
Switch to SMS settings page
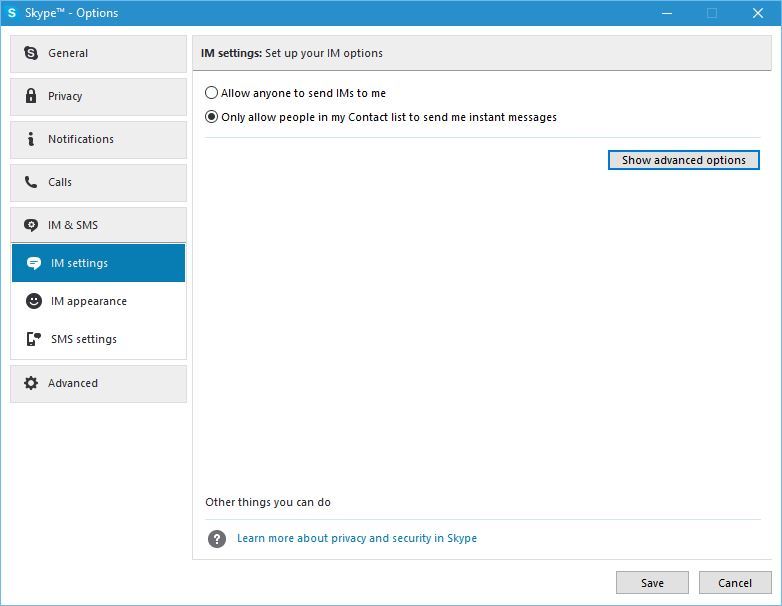tap(99, 339)
